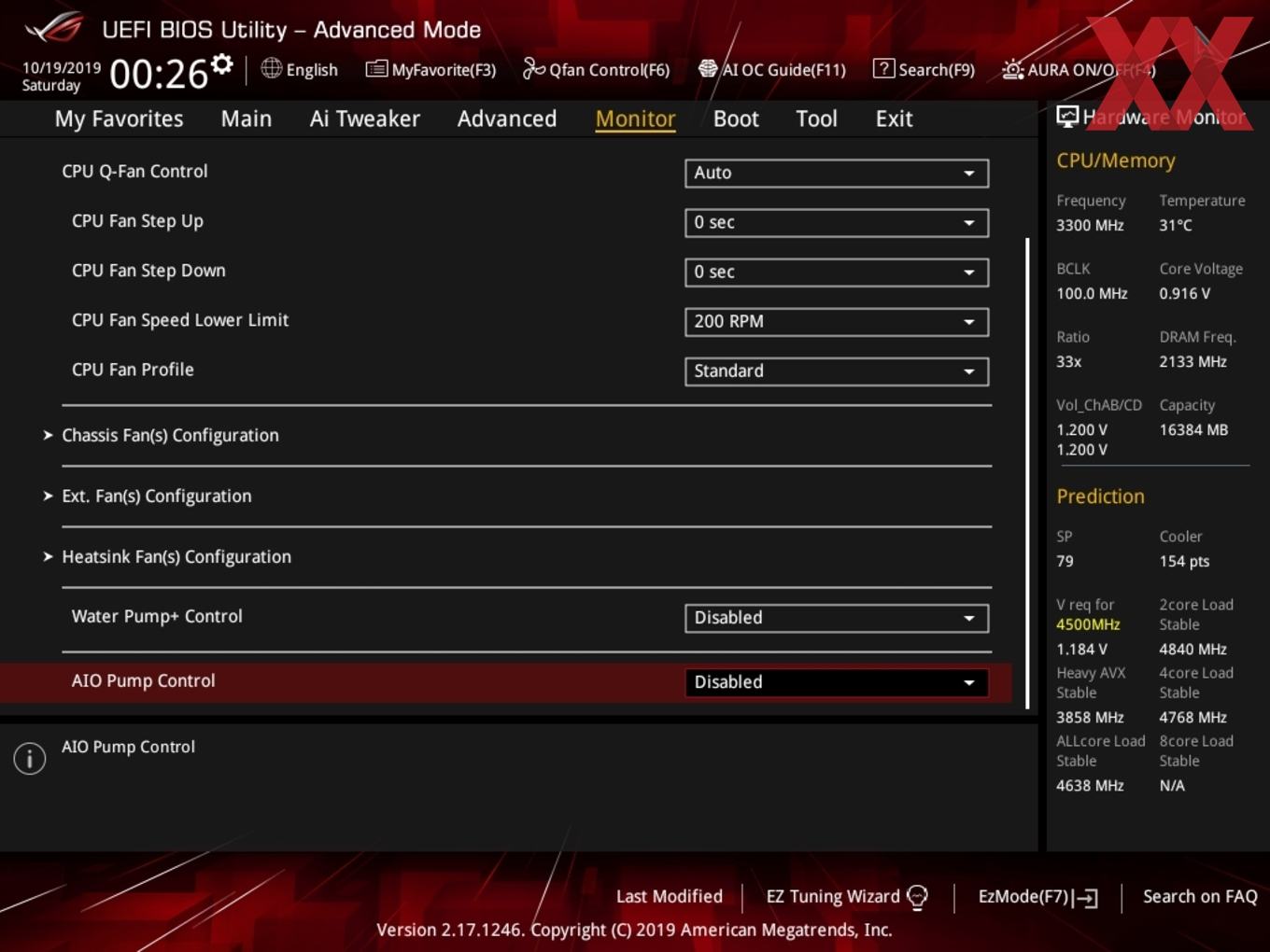Switch to the Main tab
The width and height of the screenshot is (1270, 952).
click(x=247, y=119)
